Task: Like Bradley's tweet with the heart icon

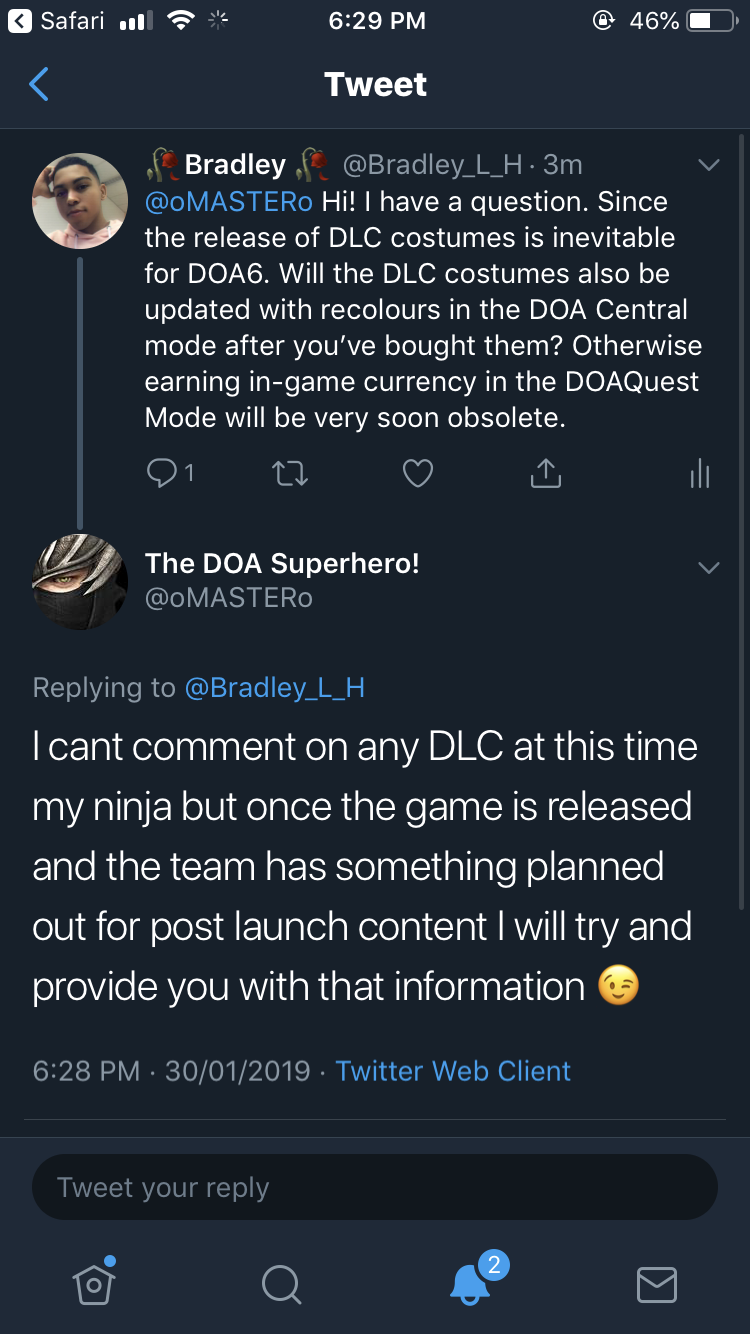Action: pos(418,473)
